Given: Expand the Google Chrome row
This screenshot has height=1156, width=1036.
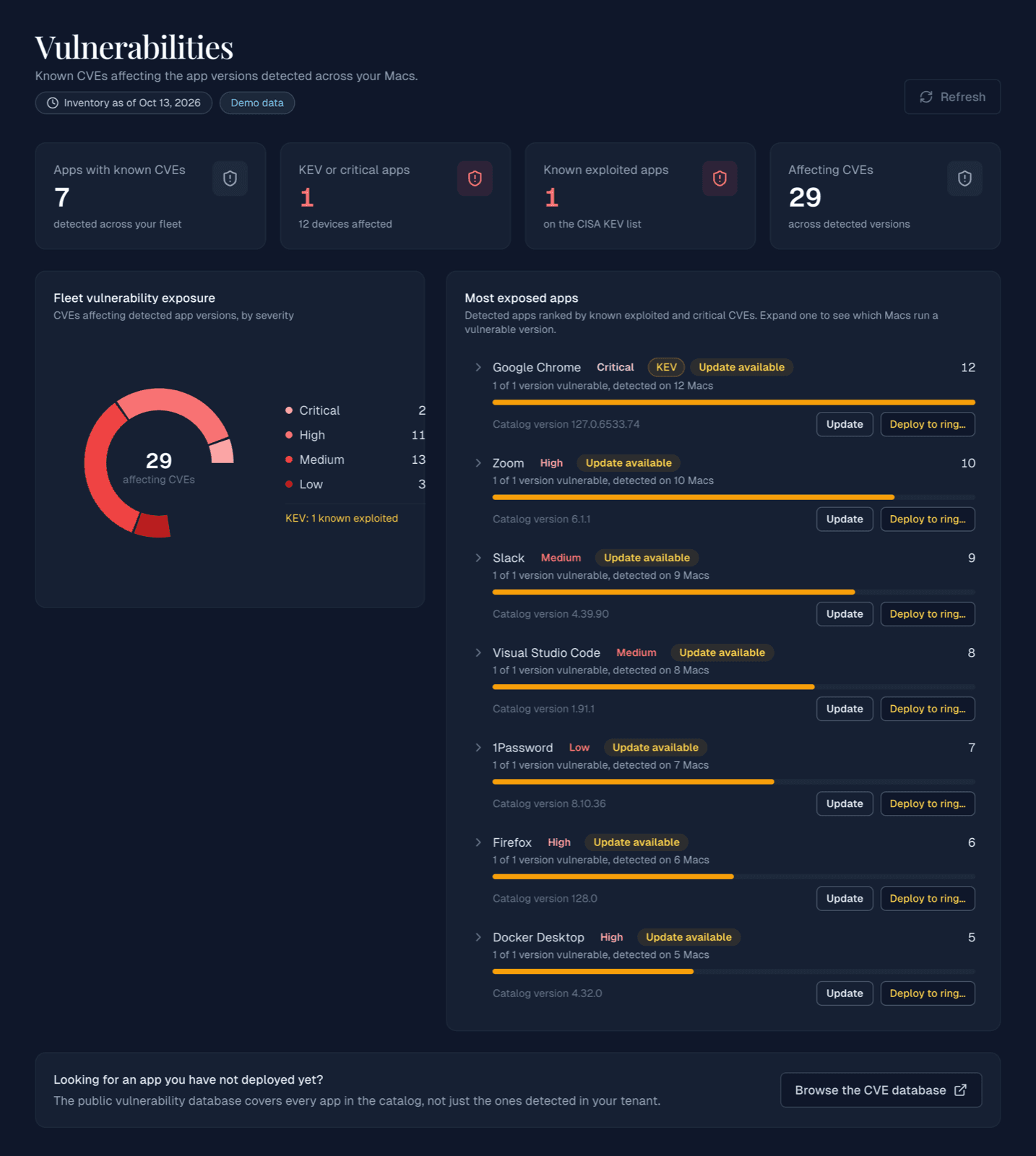Looking at the screenshot, I should point(478,367).
